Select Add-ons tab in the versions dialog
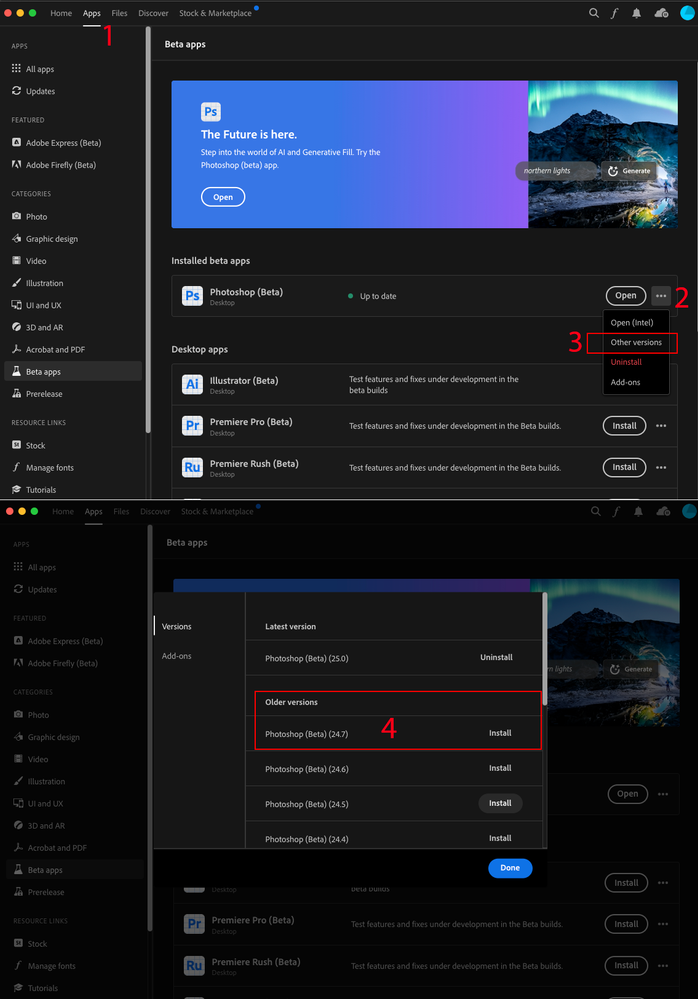Screen dimensions: 698x999 point(176,656)
